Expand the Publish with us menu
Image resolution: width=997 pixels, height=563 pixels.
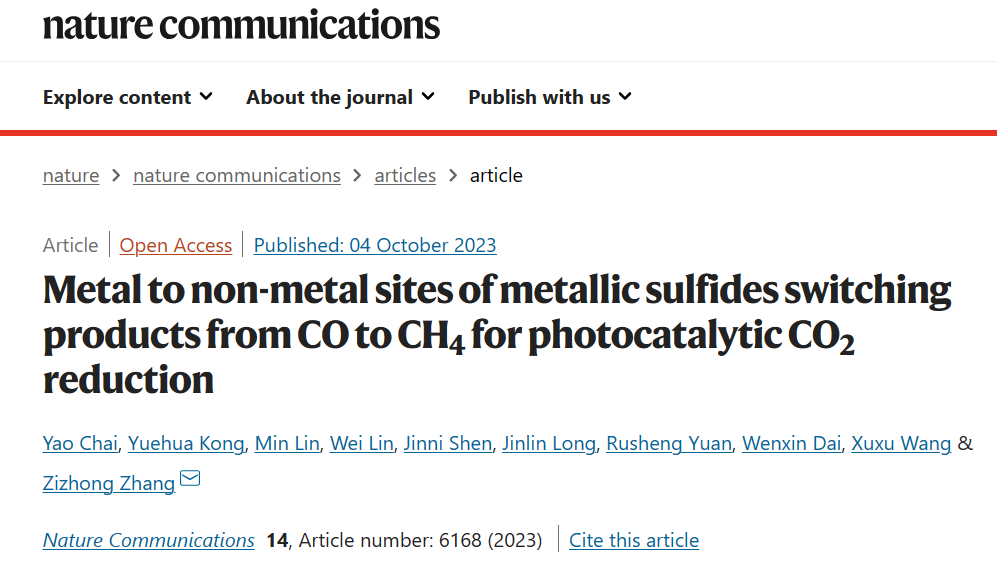coord(550,97)
